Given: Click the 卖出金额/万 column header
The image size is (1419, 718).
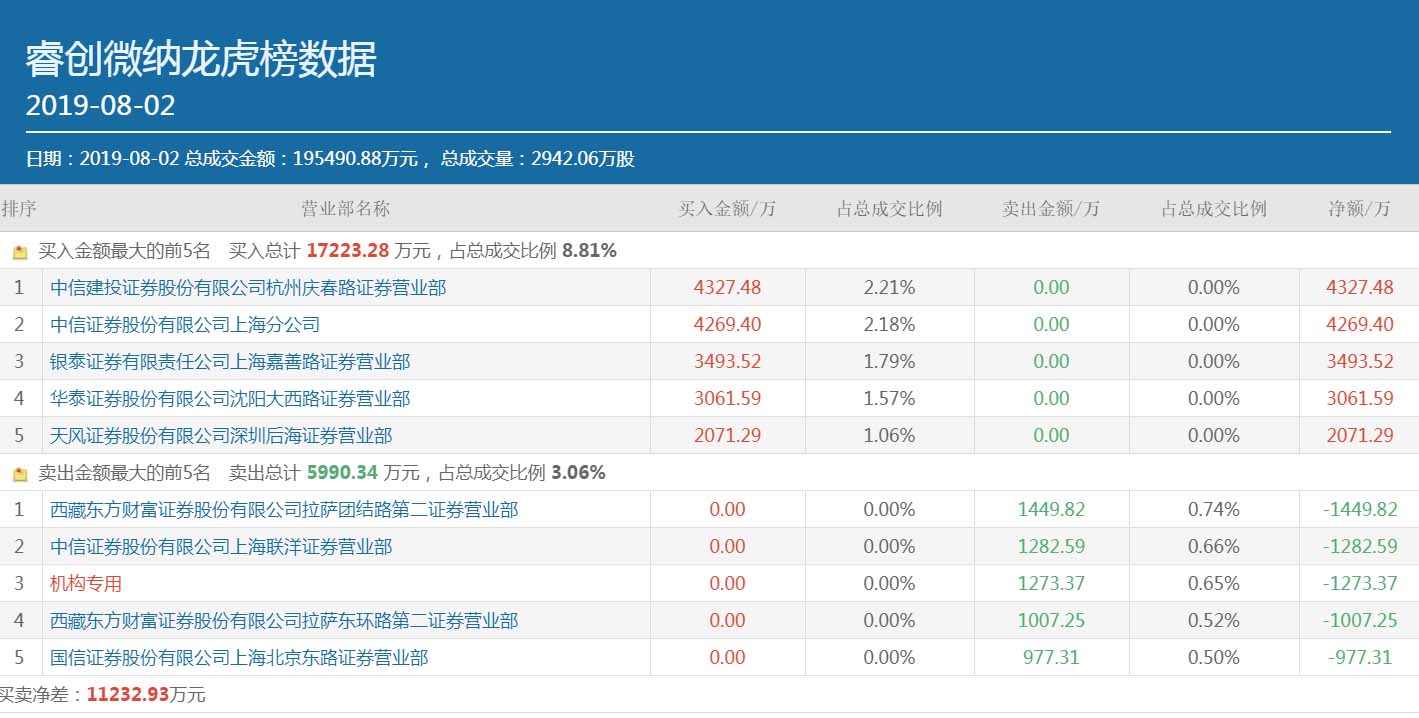Looking at the screenshot, I should [x=1051, y=209].
